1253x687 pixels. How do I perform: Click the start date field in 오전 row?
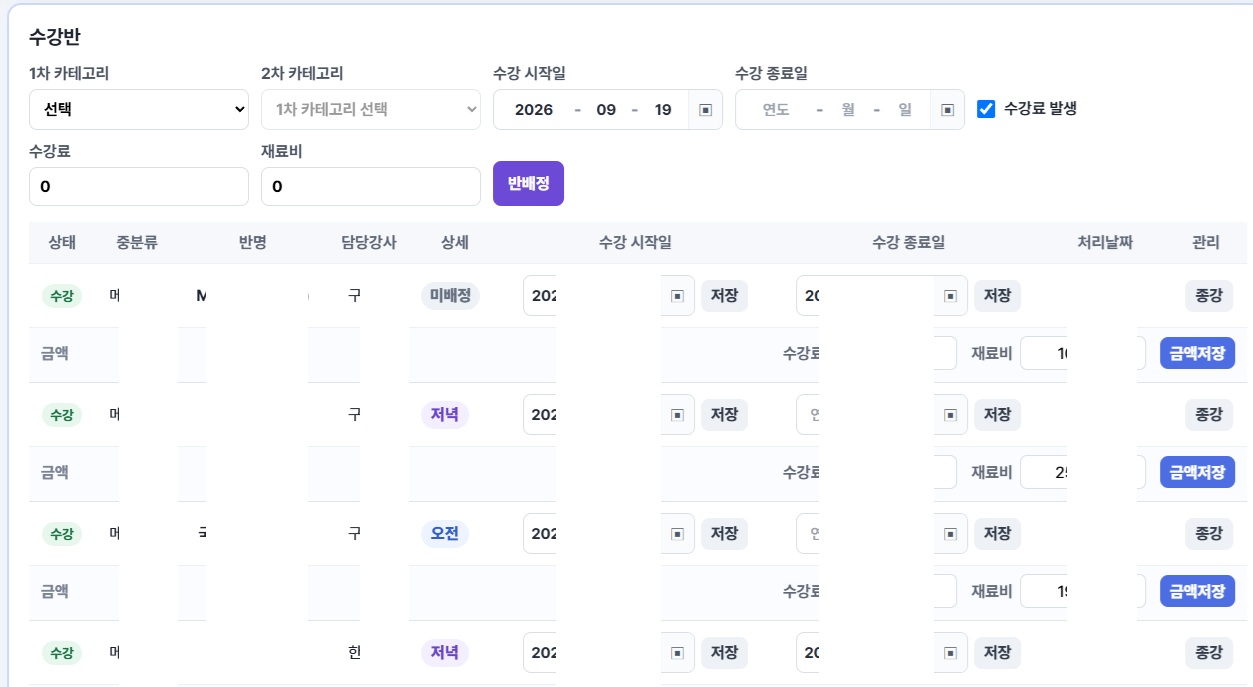pyautogui.click(x=608, y=534)
